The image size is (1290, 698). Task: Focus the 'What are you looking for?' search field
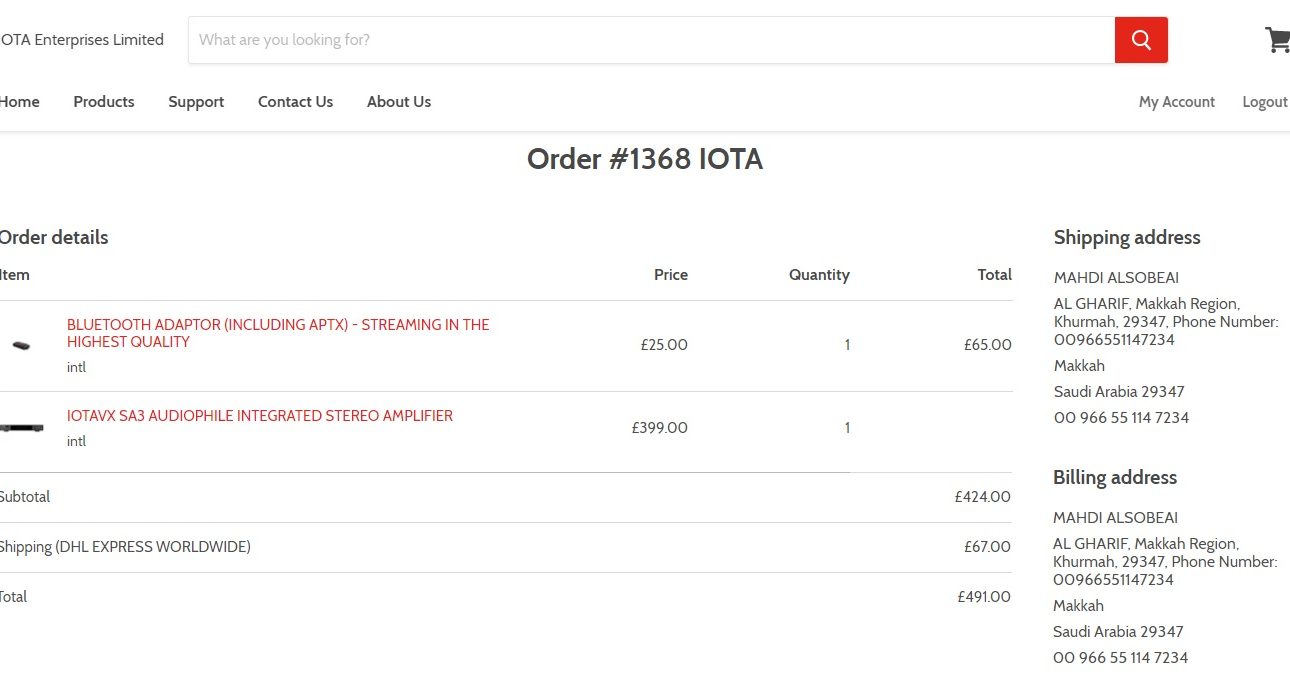click(x=652, y=40)
